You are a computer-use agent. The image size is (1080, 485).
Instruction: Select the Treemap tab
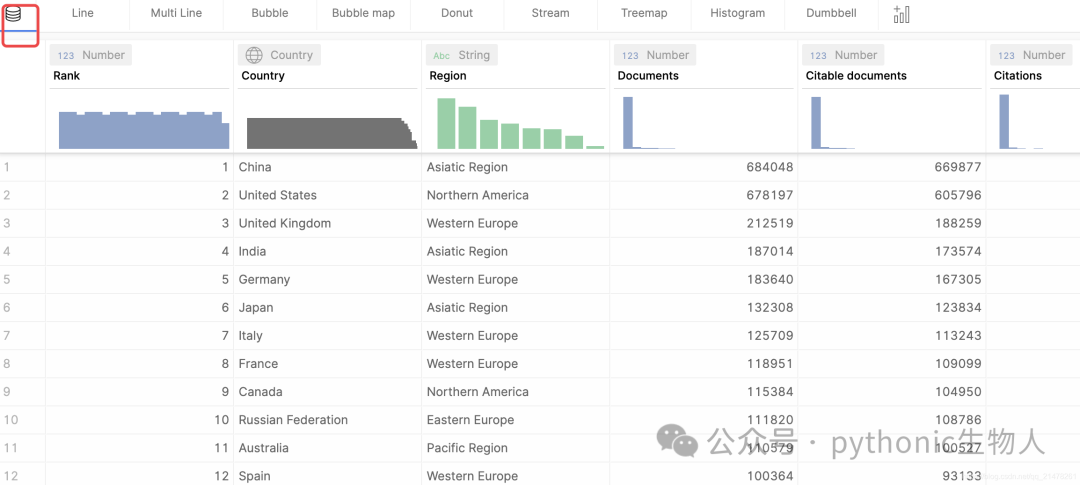(x=644, y=13)
